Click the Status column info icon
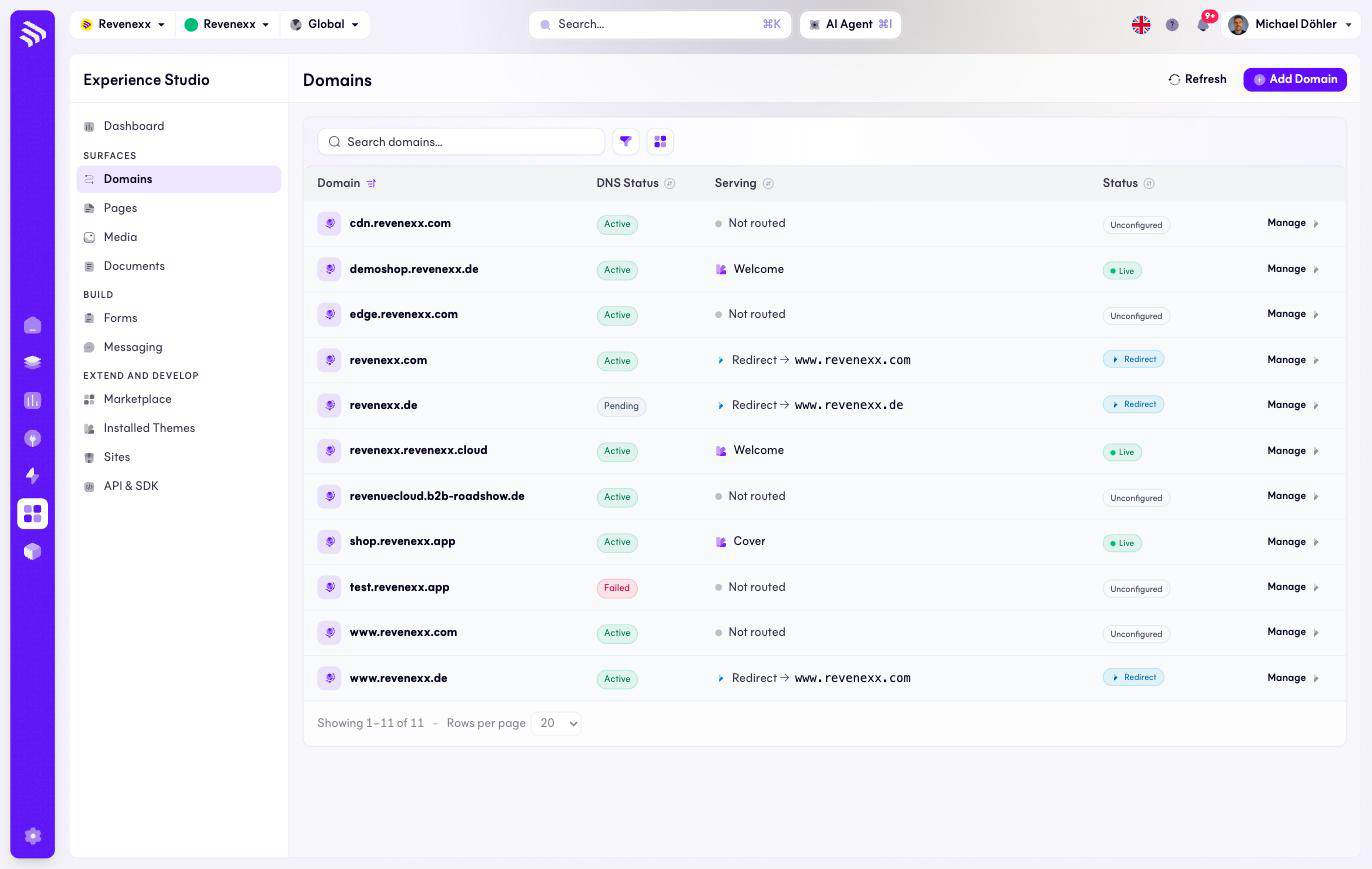Screen dimensions: 1372x869 pyautogui.click(x=1149, y=183)
